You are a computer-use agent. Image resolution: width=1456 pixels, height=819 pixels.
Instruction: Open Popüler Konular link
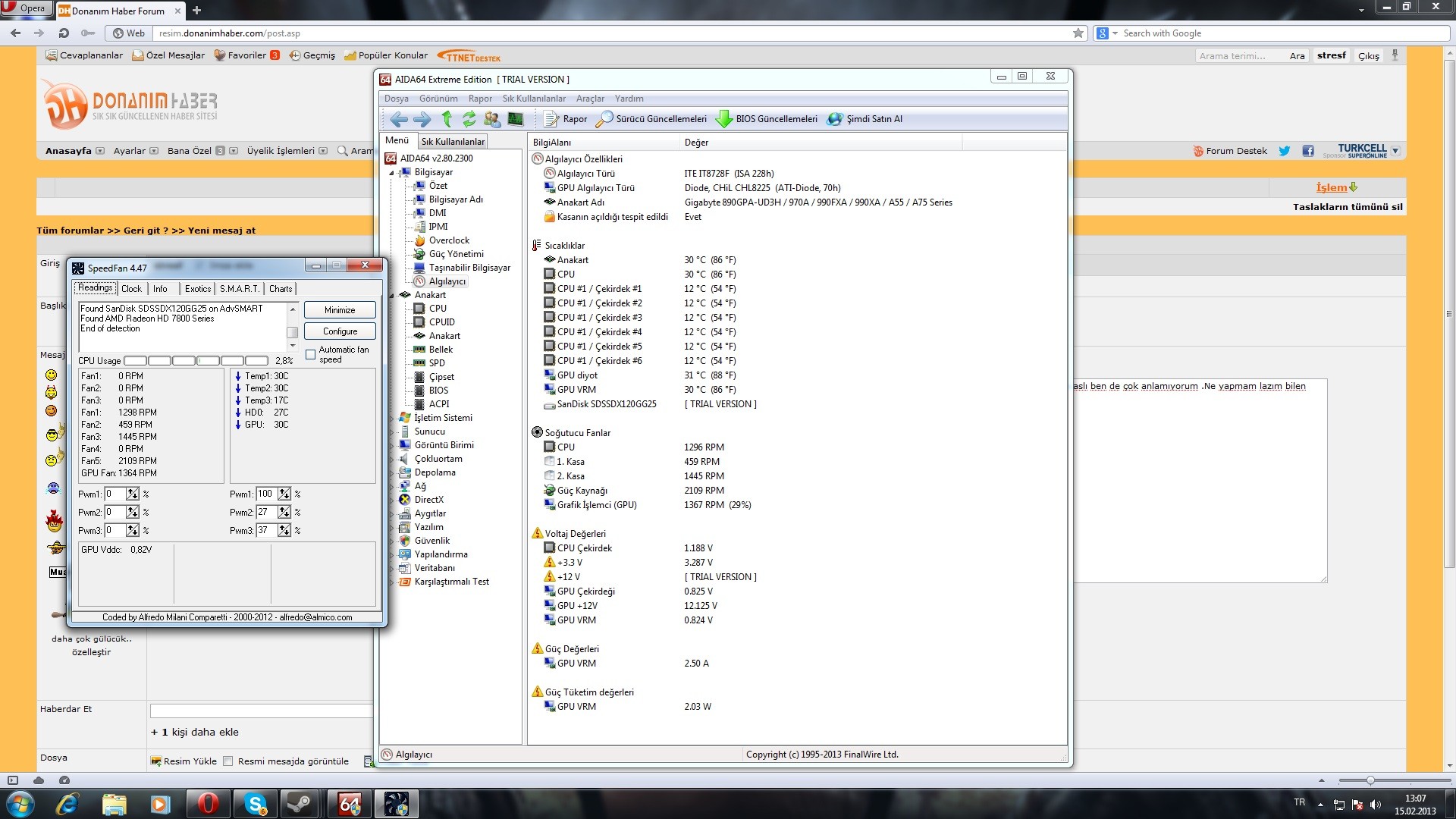tap(386, 55)
